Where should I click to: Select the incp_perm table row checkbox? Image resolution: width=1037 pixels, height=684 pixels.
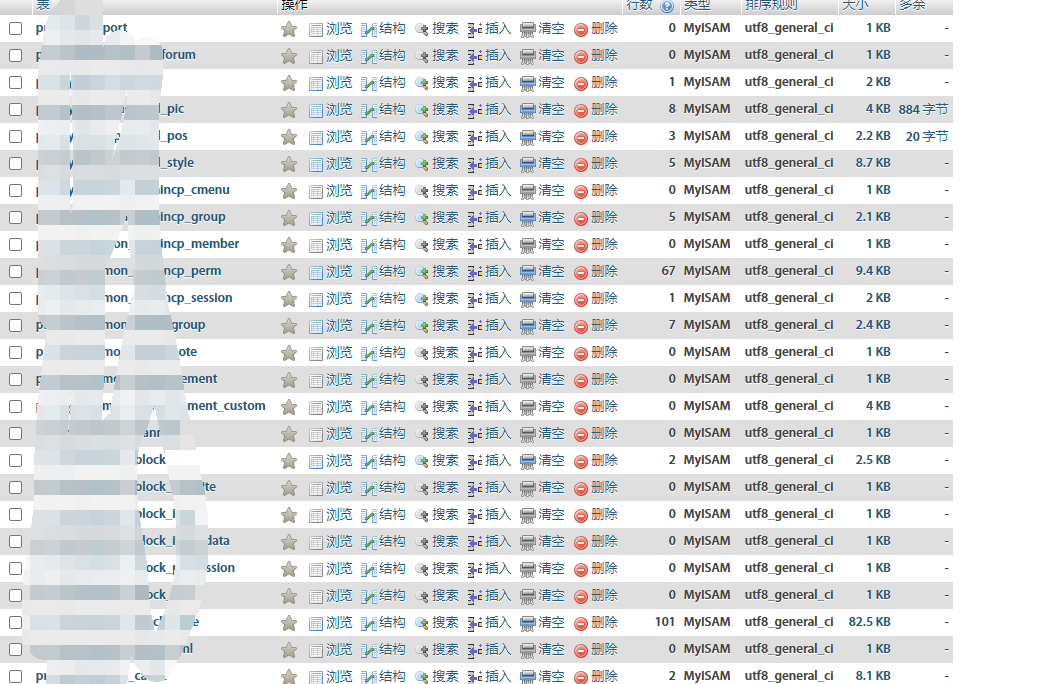click(15, 271)
